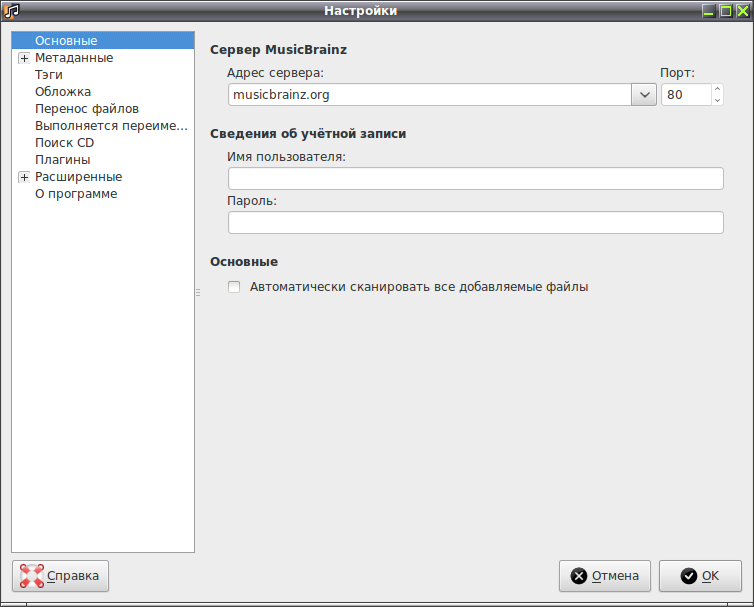Minimize the Настройки window
This screenshot has width=754, height=607.
click(708, 11)
